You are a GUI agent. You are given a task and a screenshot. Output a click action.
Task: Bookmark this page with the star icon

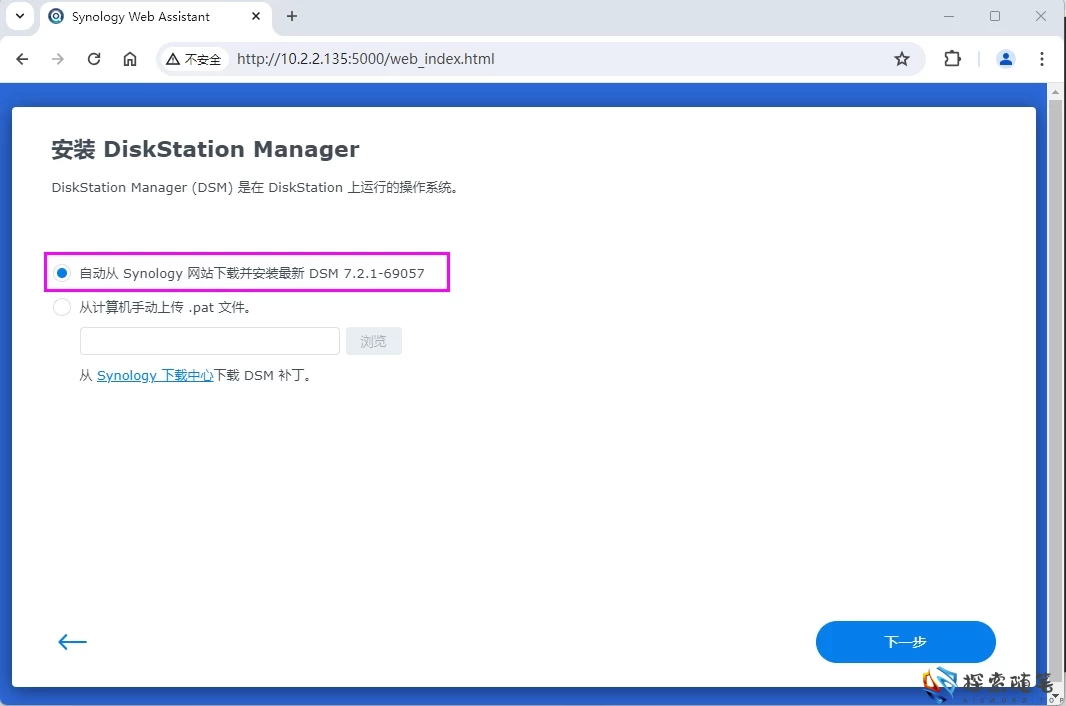[x=902, y=59]
